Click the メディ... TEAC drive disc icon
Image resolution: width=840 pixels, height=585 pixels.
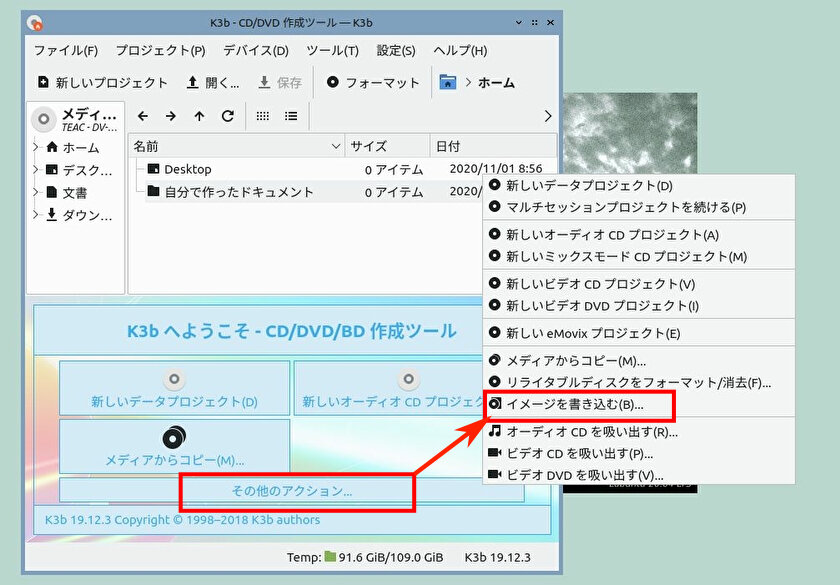[44, 119]
